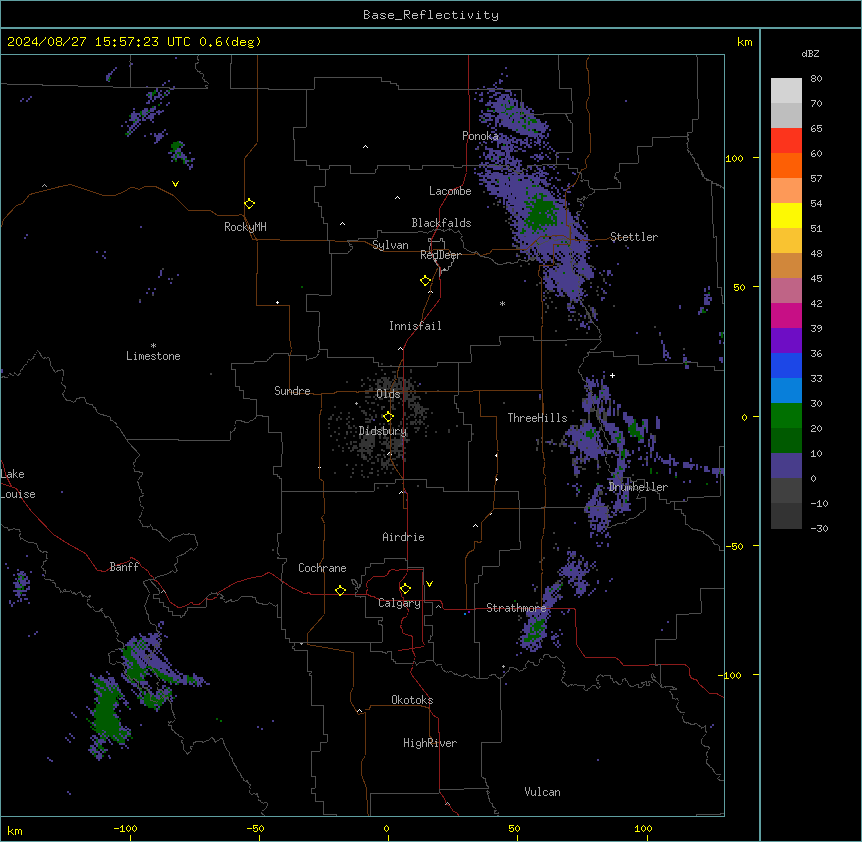Click the Sundre town label
Screen dimensions: 862x842
tap(292, 391)
